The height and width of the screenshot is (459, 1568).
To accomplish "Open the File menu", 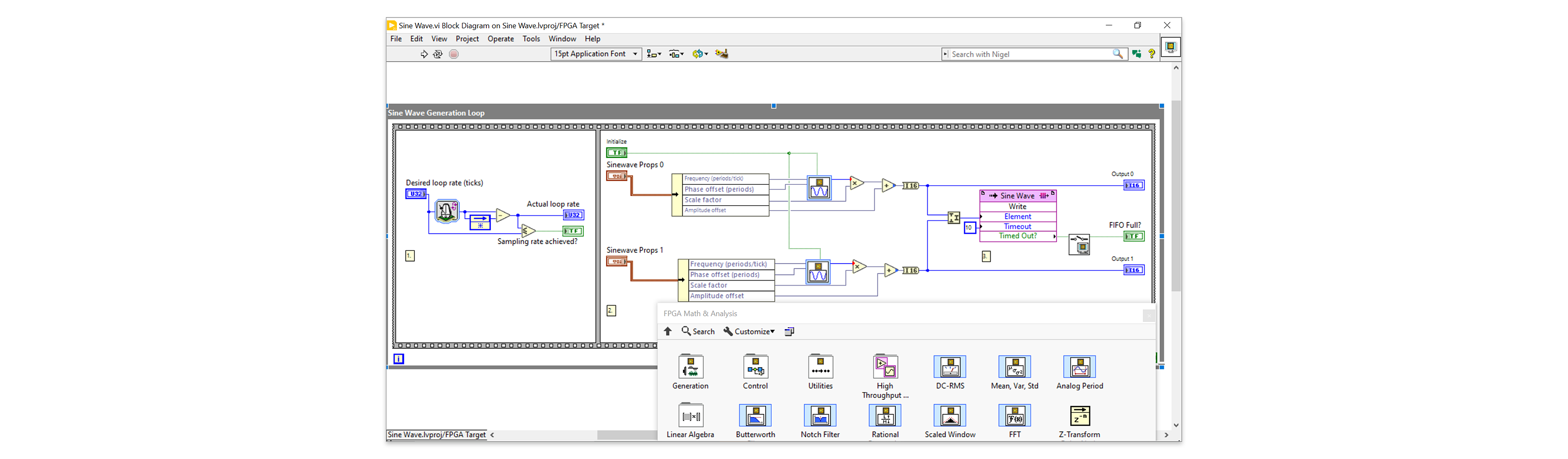I will pyautogui.click(x=396, y=39).
